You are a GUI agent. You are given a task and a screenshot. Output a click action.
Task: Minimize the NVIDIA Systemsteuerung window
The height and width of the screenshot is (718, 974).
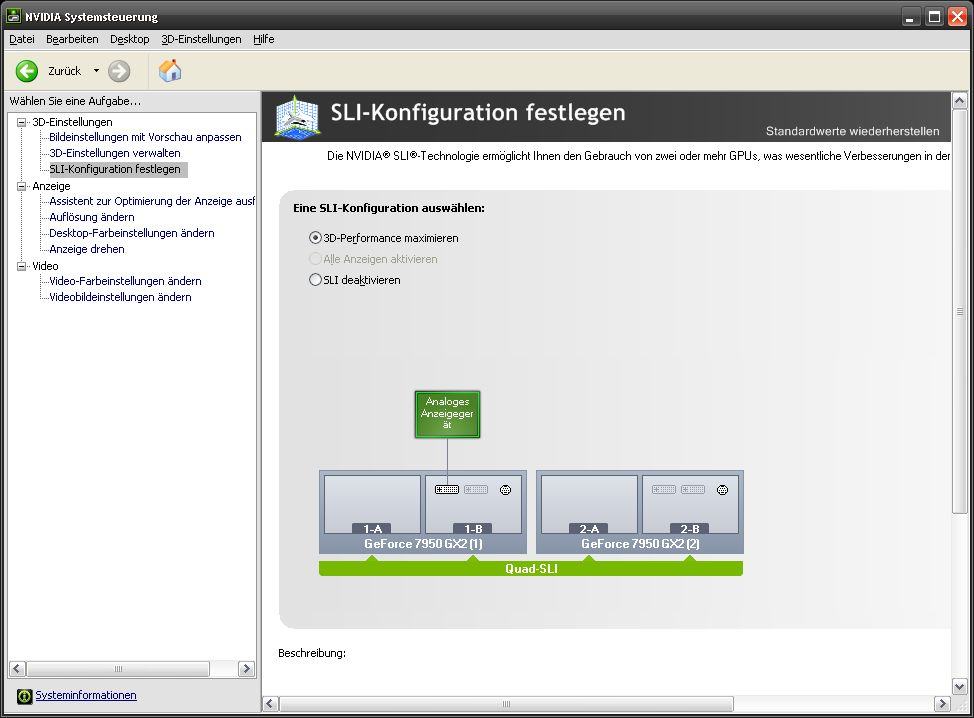911,17
